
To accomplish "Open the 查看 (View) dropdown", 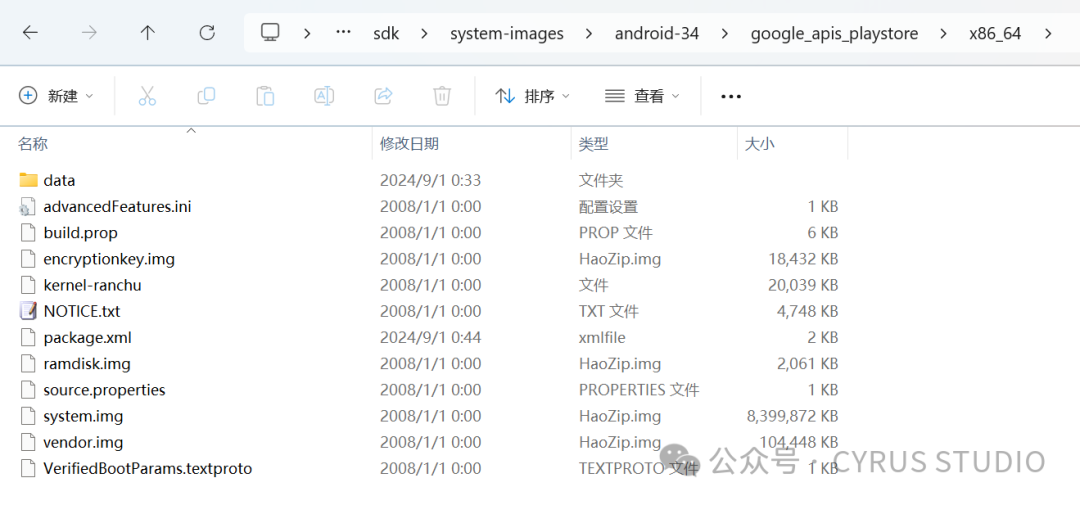I will [642, 96].
